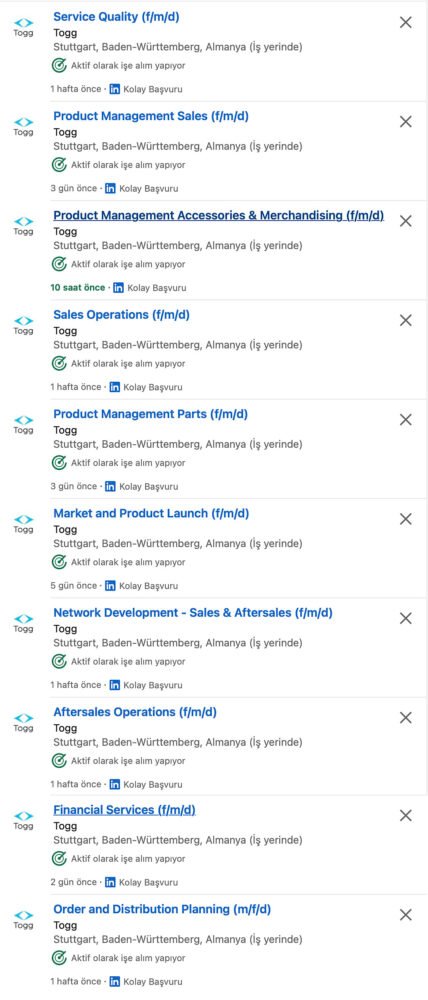Click Togg logo beside Market and Product Launch
The image size is (428, 1000).
click(24, 524)
